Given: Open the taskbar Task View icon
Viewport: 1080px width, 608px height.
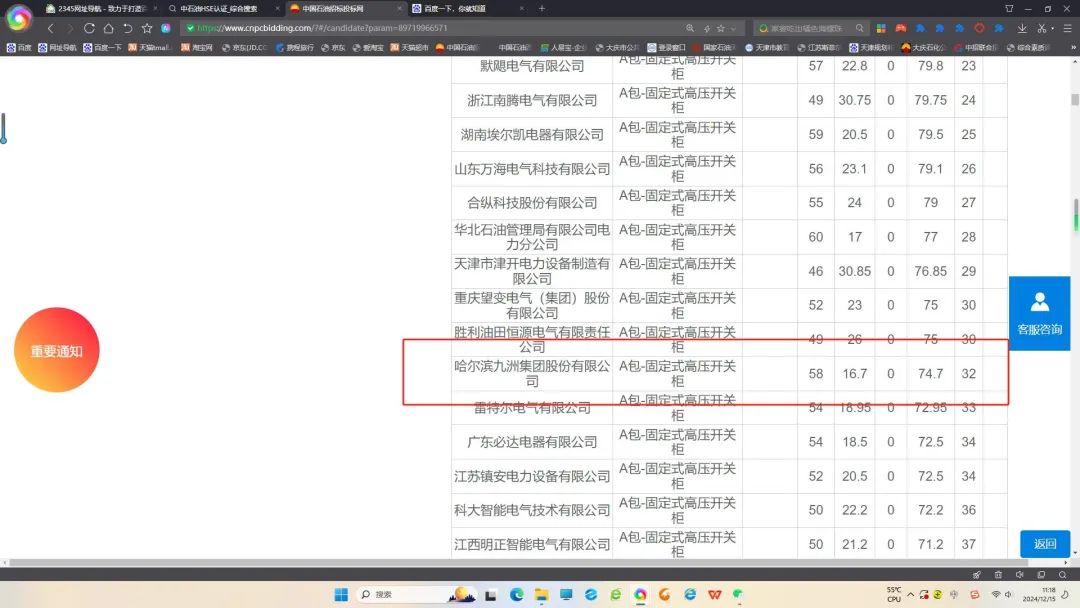Looking at the screenshot, I should point(490,595).
